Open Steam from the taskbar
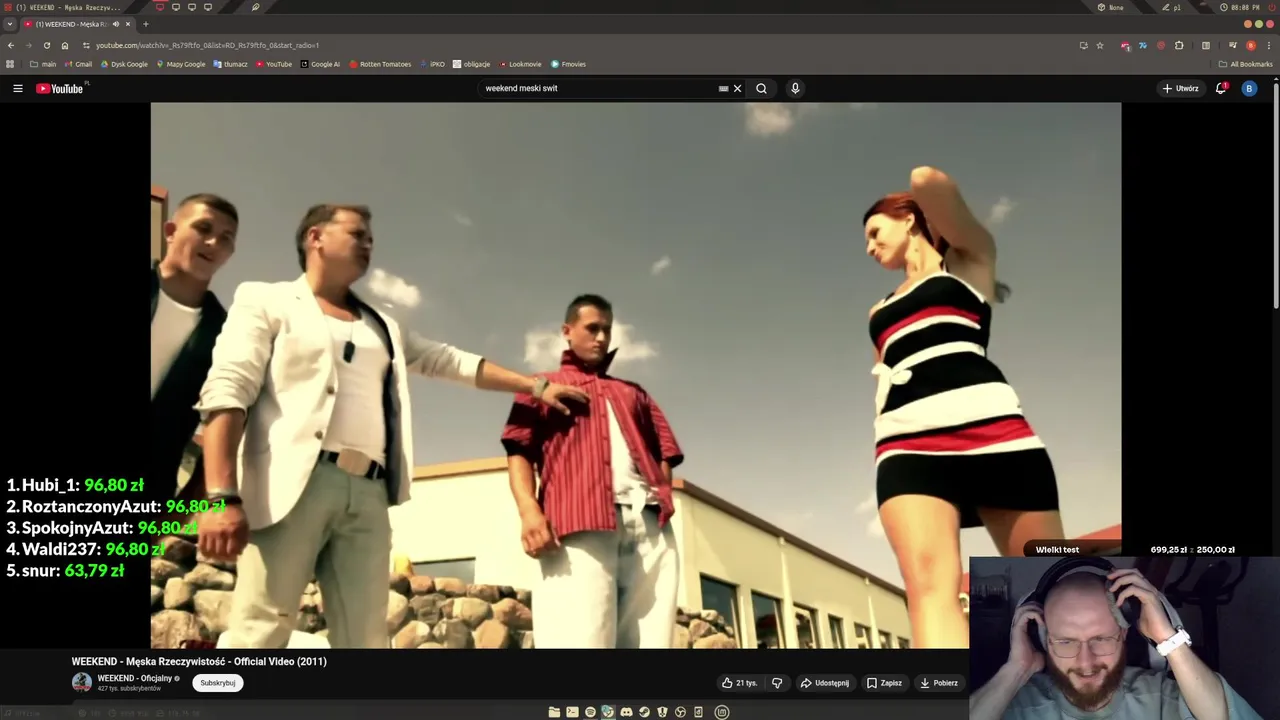This screenshot has width=1280, height=720. click(x=644, y=712)
